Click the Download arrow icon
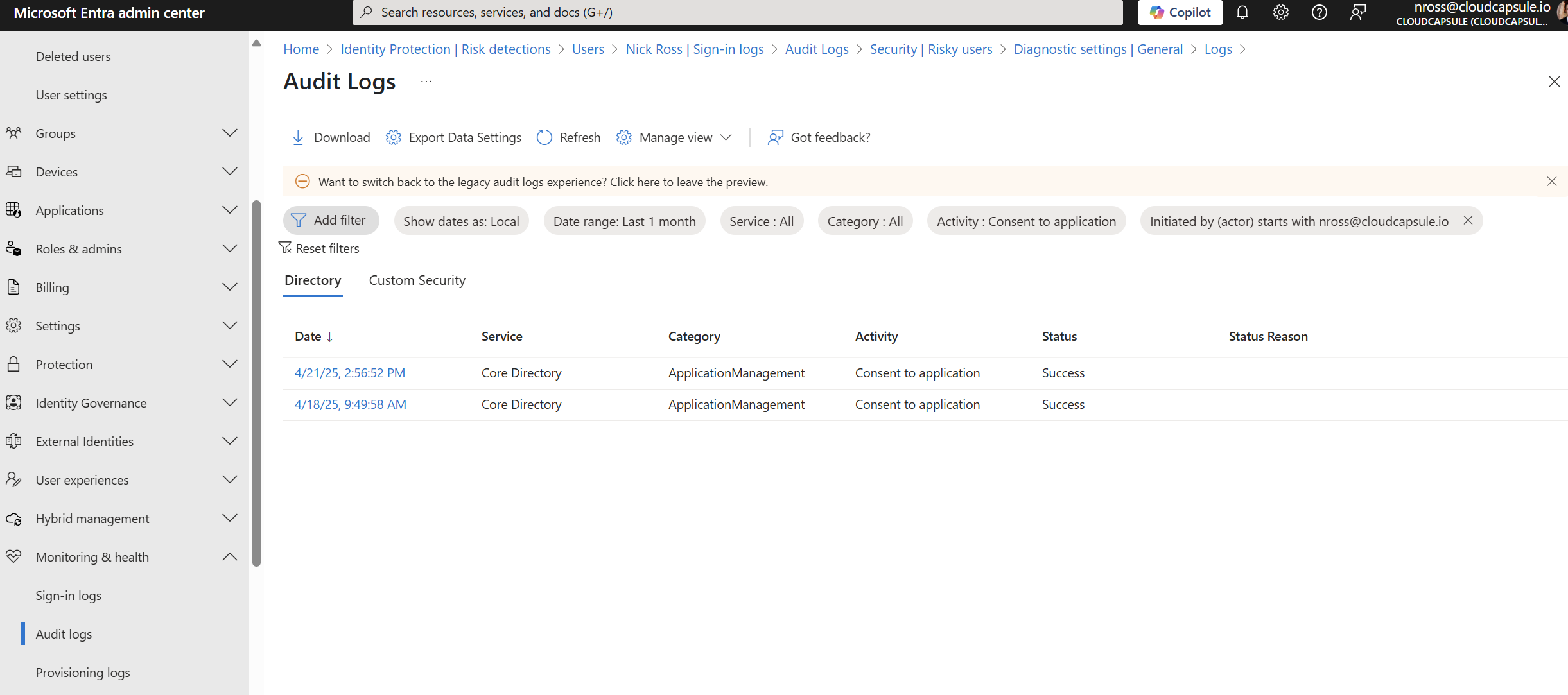Viewport: 1568px width, 695px height. click(298, 137)
